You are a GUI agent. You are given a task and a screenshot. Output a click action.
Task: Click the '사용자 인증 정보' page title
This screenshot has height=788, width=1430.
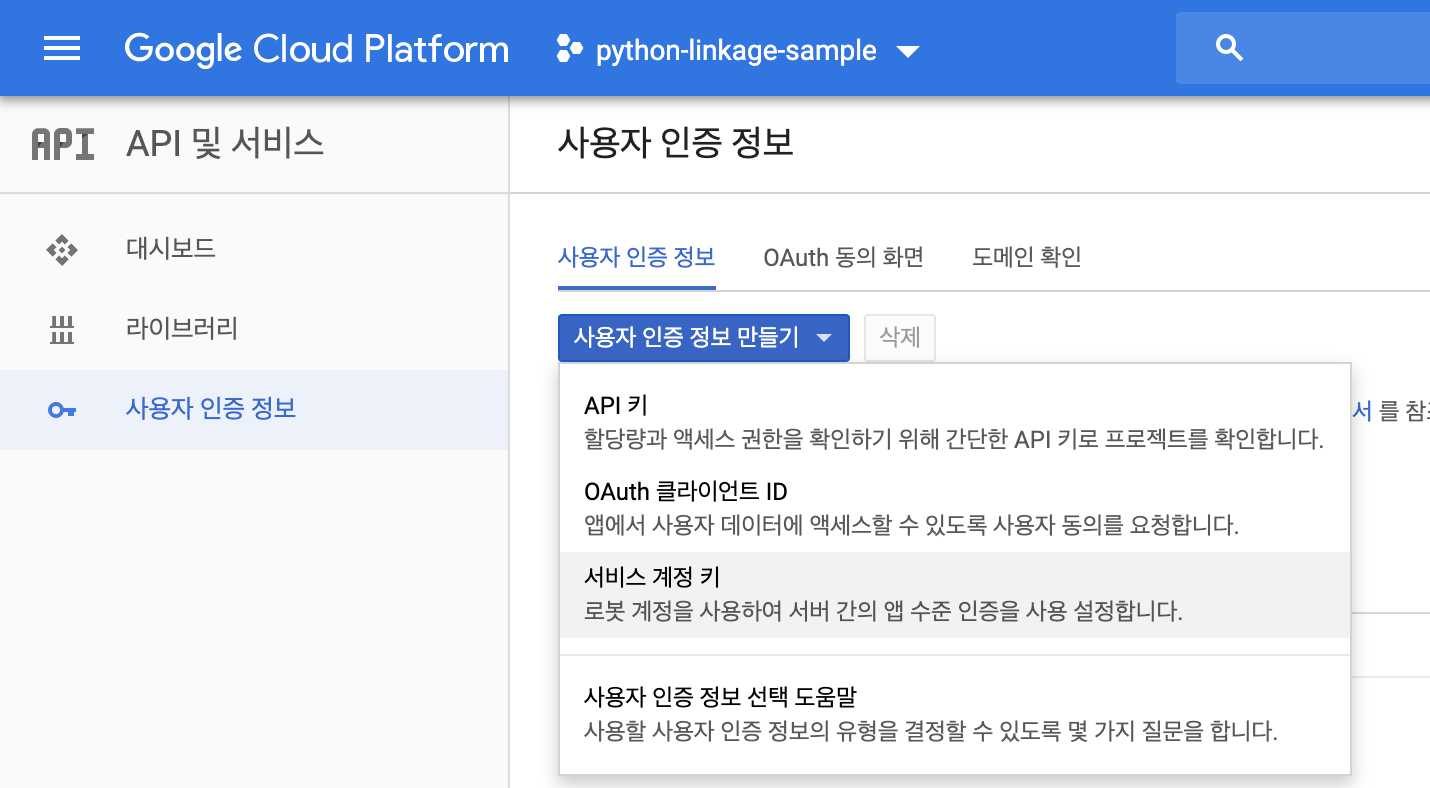pos(675,143)
